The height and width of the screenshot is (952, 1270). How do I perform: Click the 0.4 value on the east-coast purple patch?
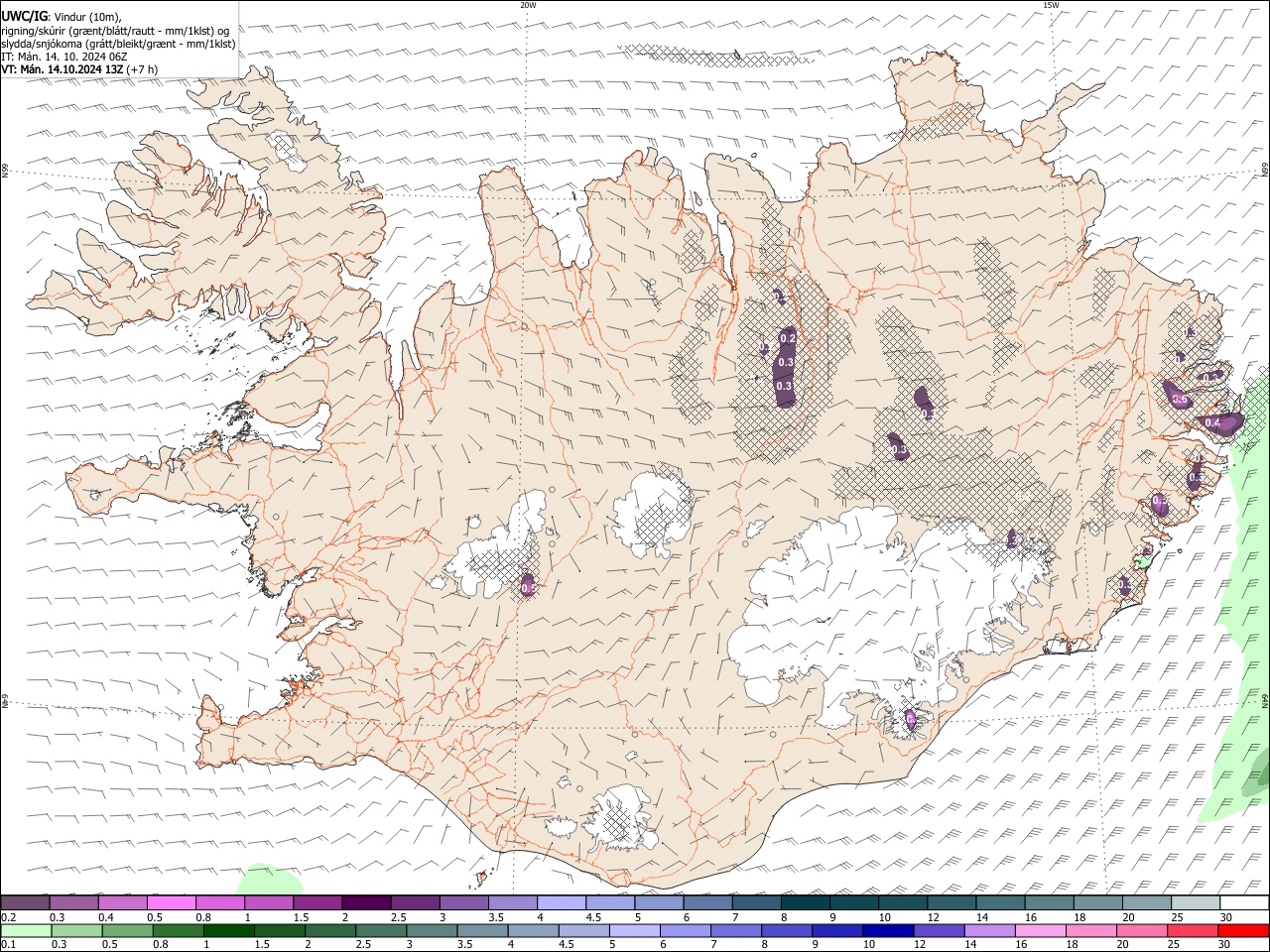click(x=1212, y=422)
